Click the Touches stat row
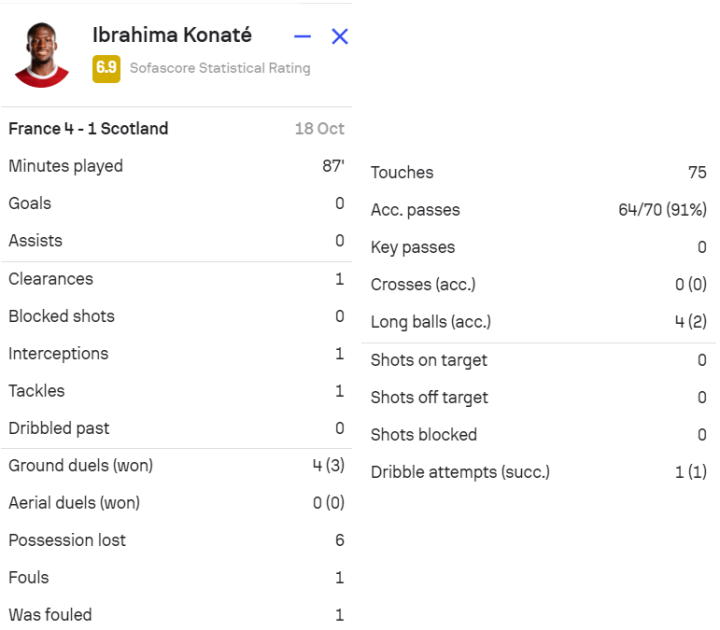This screenshot has width=720, height=630. click(539, 173)
